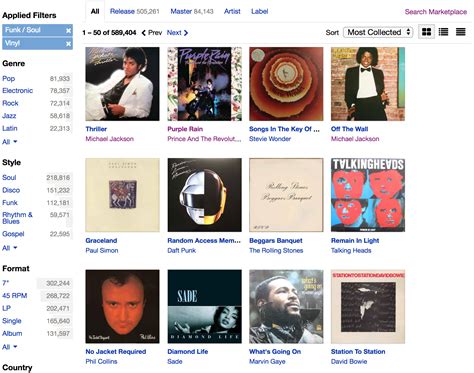Open the Talking Heads artist link
The image size is (474, 373).
coord(351,251)
